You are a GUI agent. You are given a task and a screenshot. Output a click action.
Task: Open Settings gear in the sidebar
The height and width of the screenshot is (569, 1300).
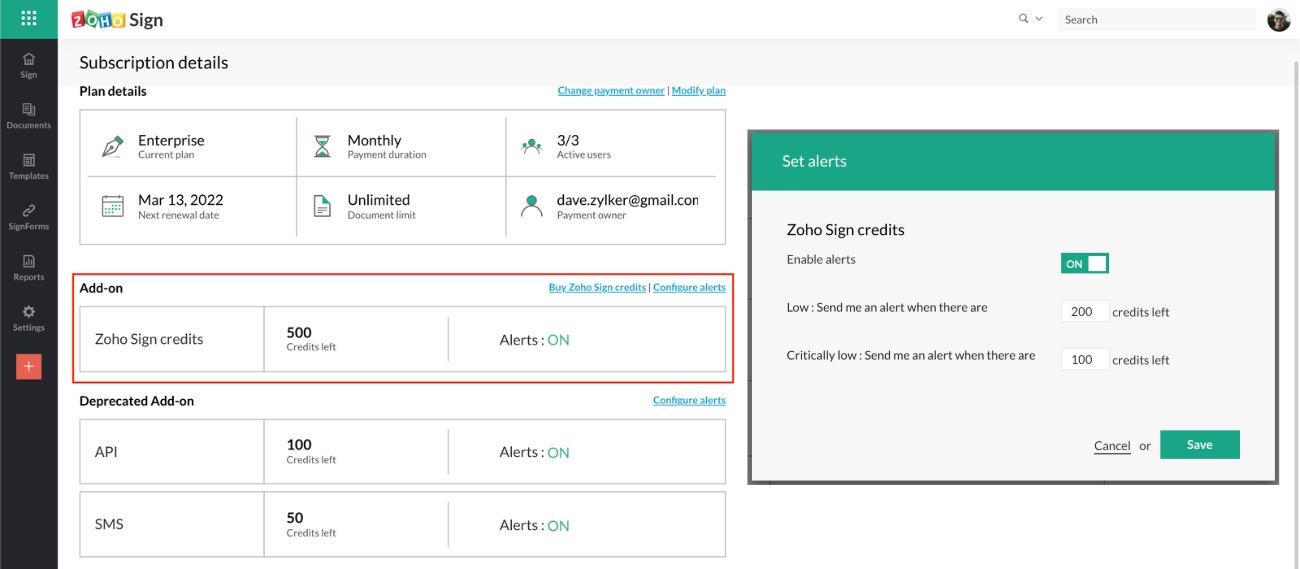click(29, 319)
